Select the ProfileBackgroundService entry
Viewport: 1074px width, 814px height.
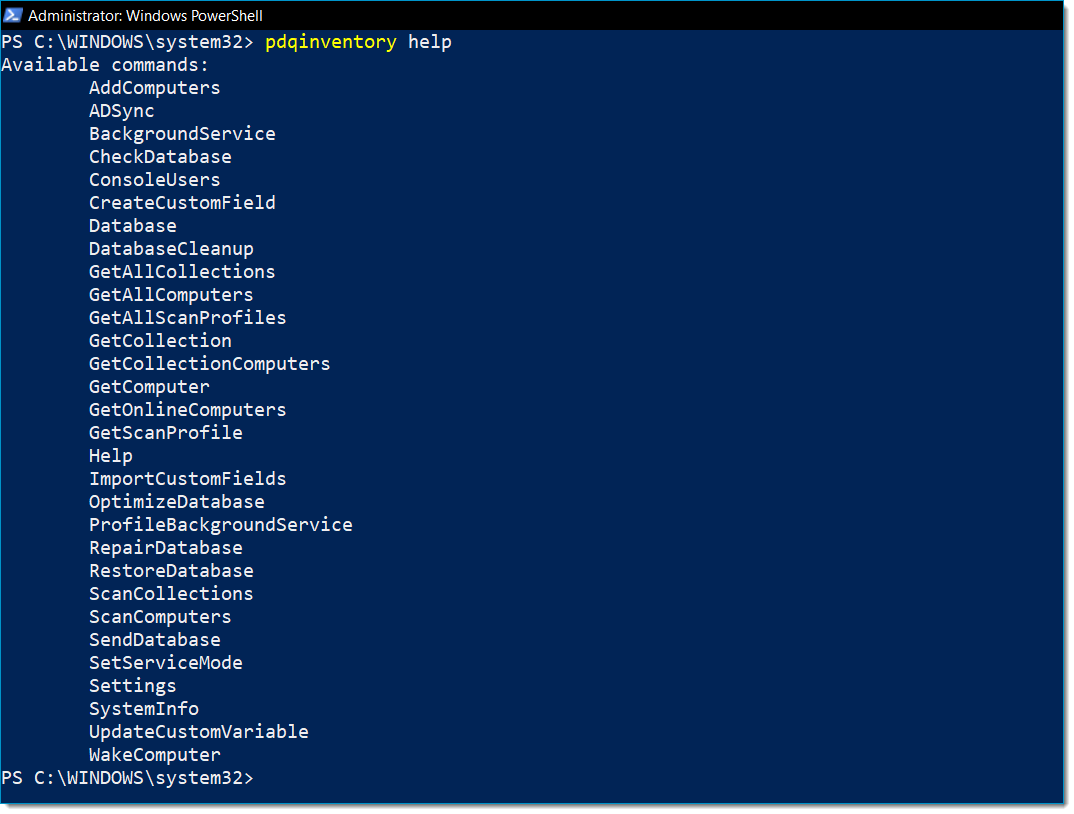coord(220,525)
